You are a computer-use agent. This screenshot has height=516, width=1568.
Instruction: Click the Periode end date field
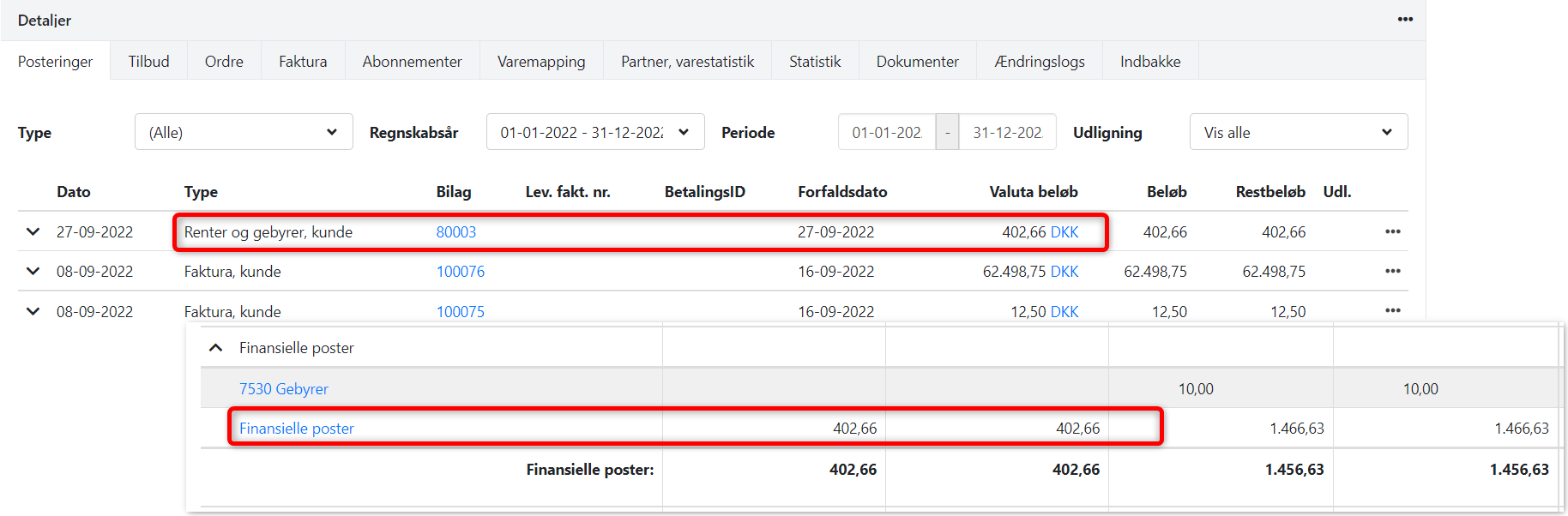1007,132
